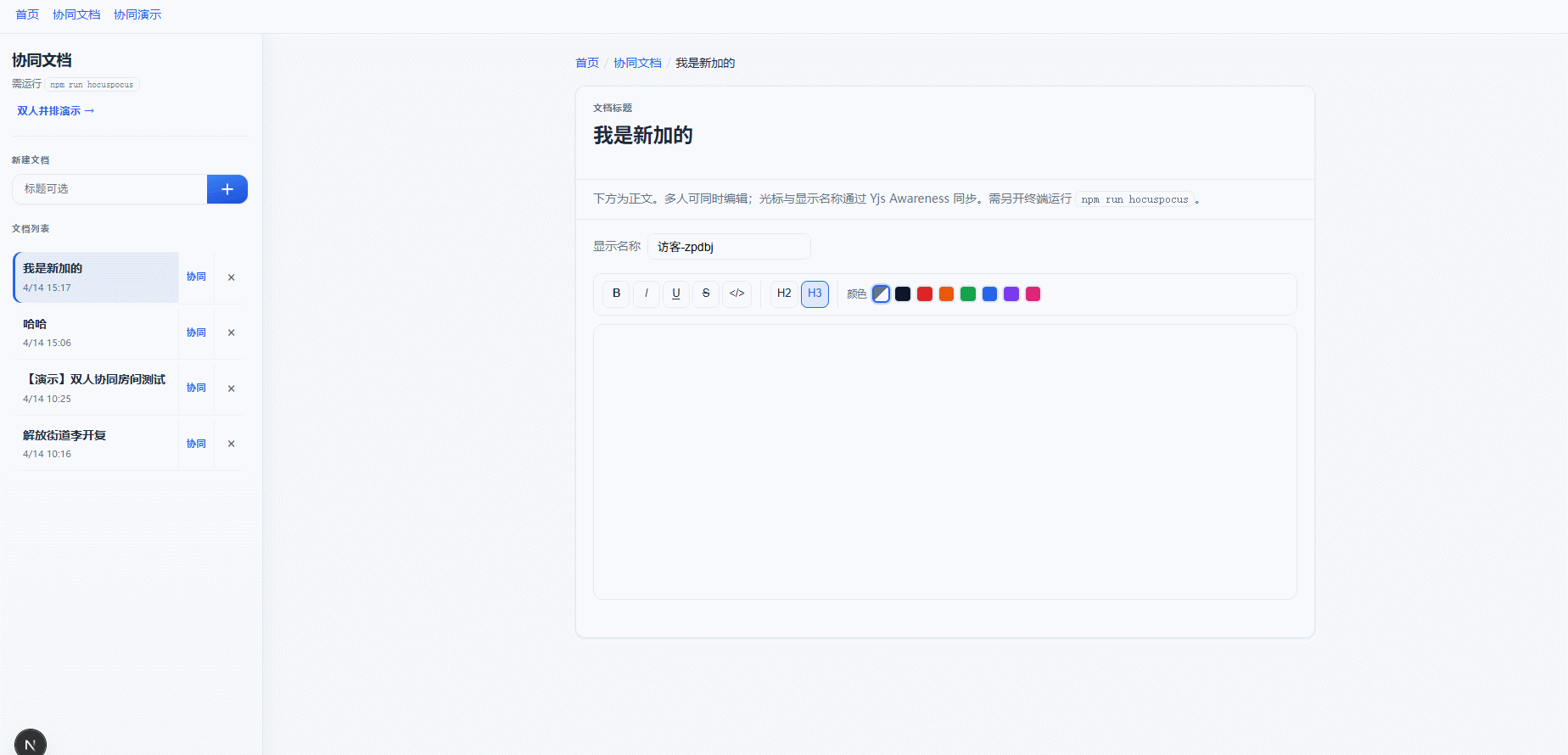This screenshot has width=1568, height=755.
Task: Toggle the active H3 heading style
Action: point(815,294)
